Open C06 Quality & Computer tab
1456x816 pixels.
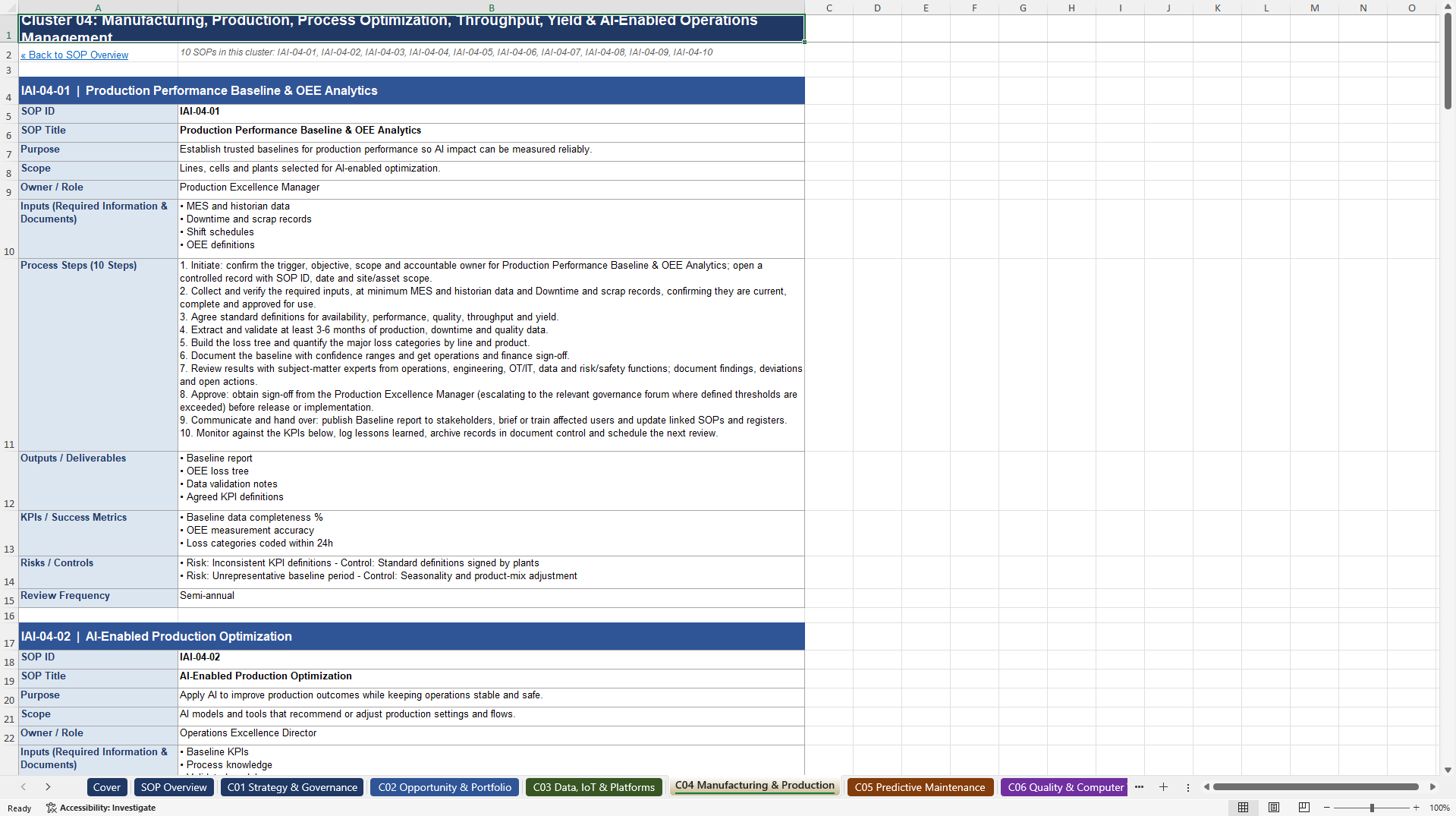(x=1064, y=787)
